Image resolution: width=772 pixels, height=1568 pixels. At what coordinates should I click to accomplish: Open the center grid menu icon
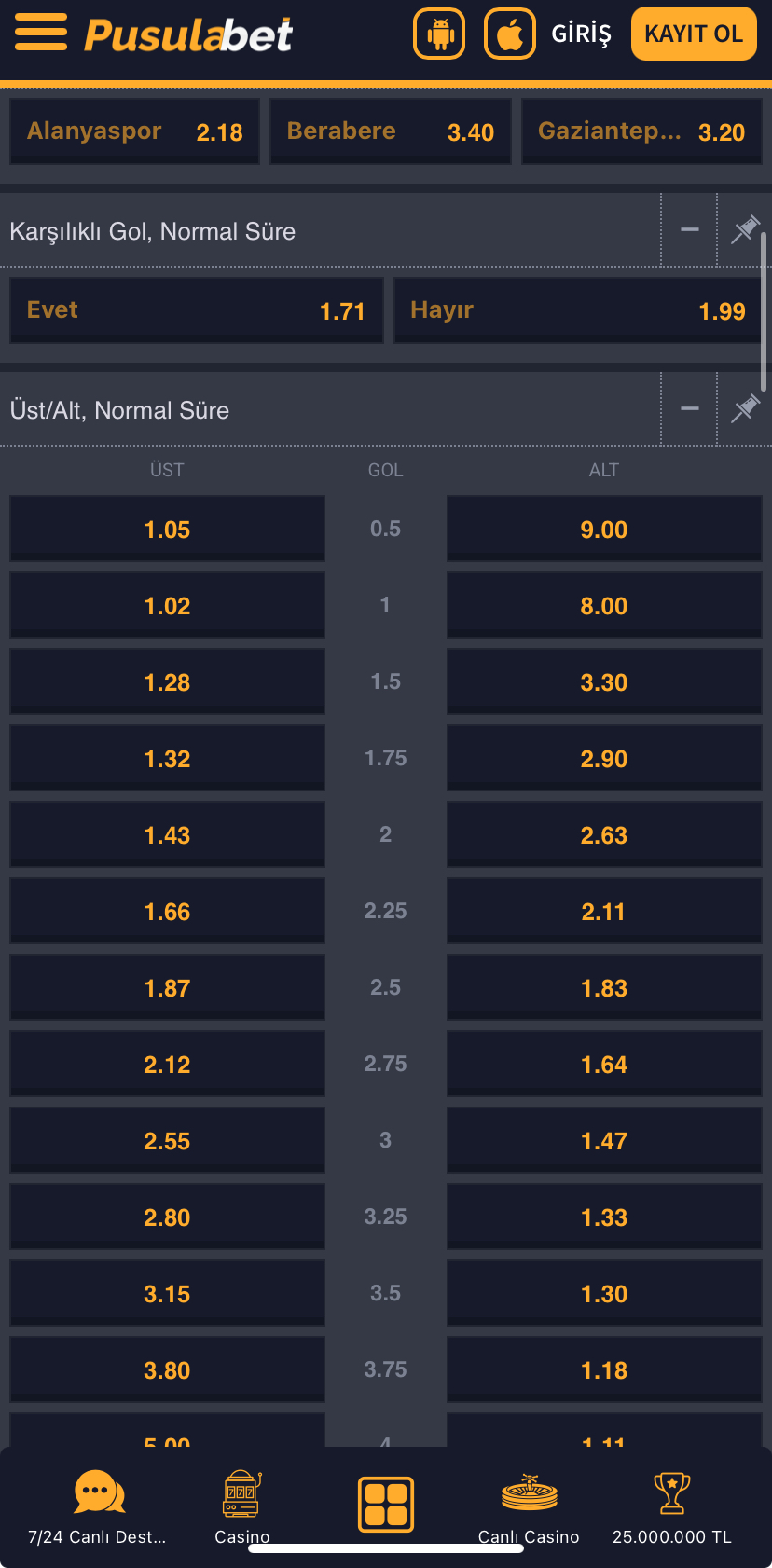pyautogui.click(x=386, y=1504)
